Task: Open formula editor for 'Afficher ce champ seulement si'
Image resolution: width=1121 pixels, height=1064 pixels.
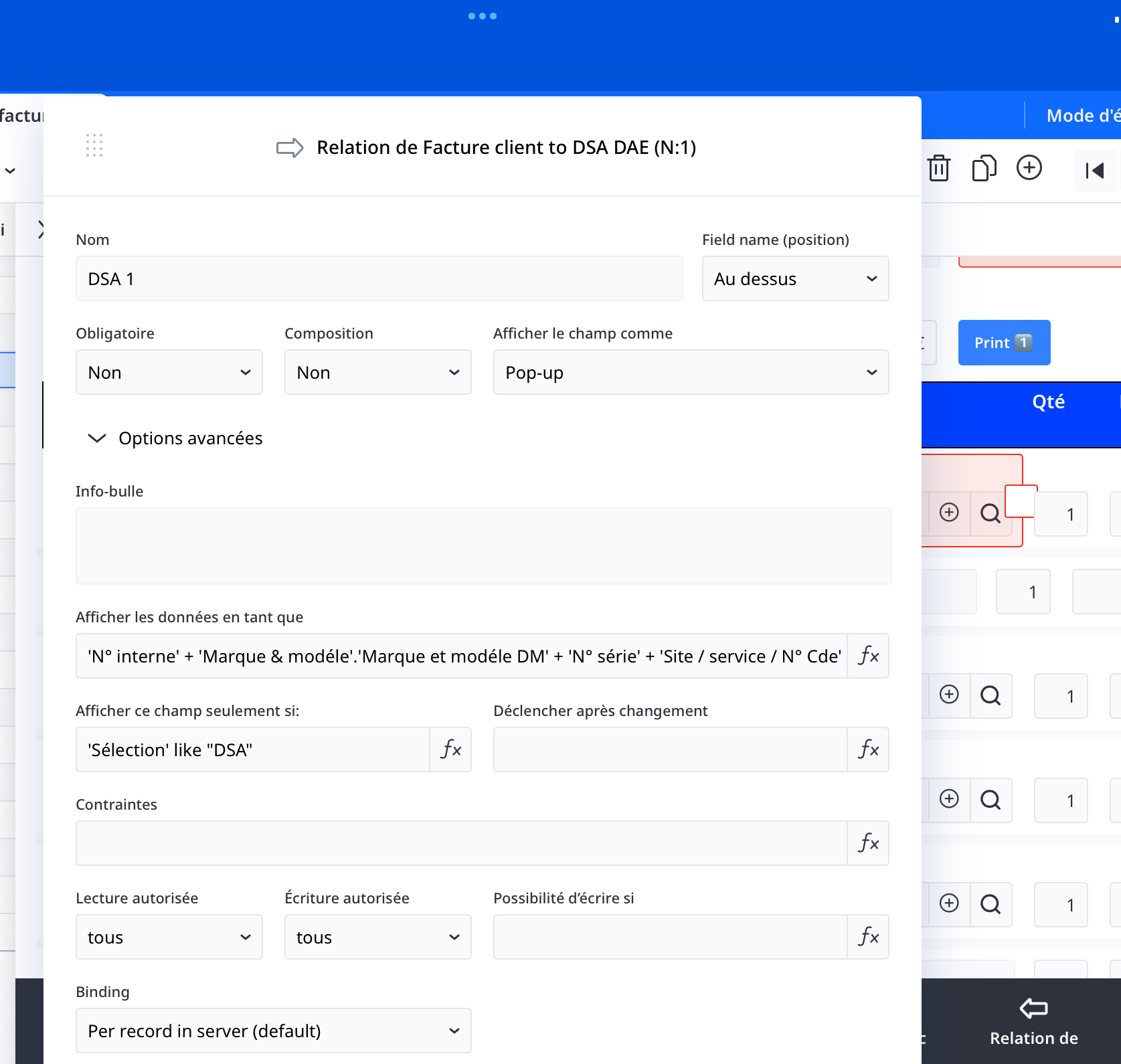Action: 450,749
